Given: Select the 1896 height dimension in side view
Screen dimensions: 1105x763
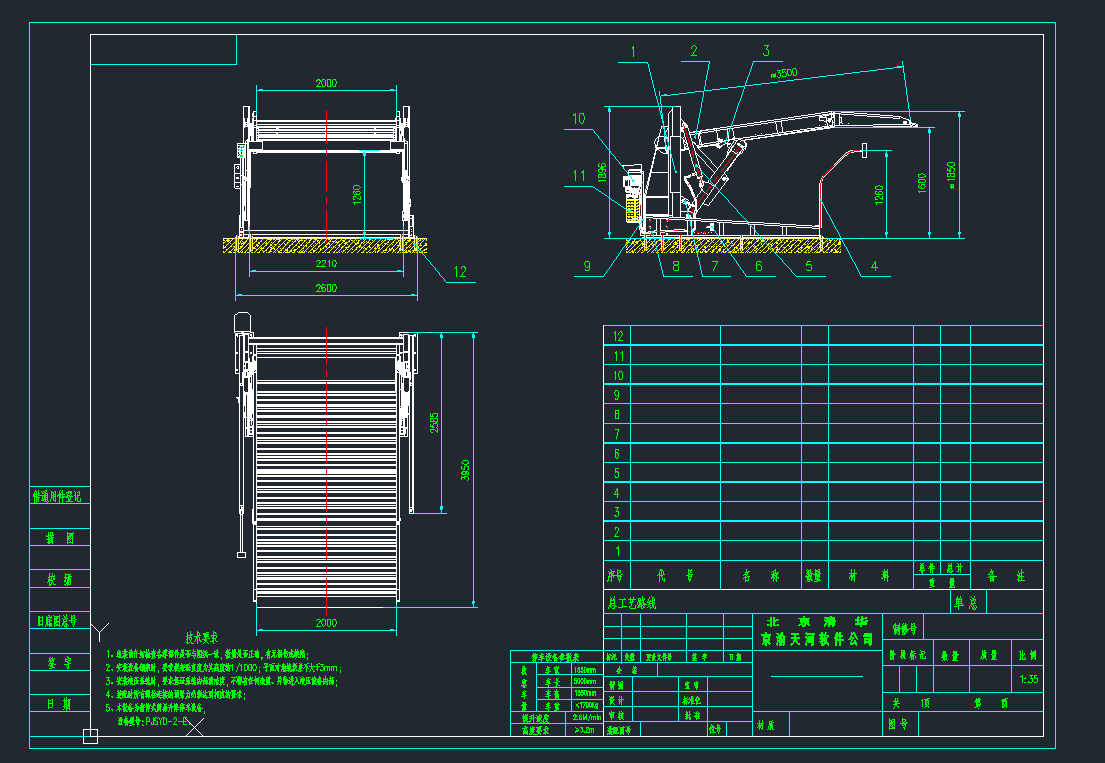Looking at the screenshot, I should (x=603, y=172).
